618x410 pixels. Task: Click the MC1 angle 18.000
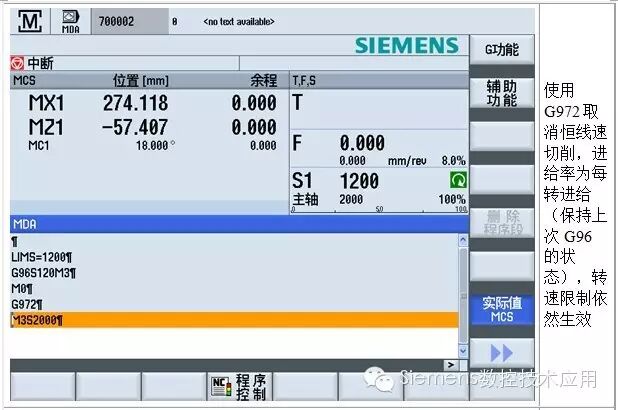pyautogui.click(x=154, y=145)
